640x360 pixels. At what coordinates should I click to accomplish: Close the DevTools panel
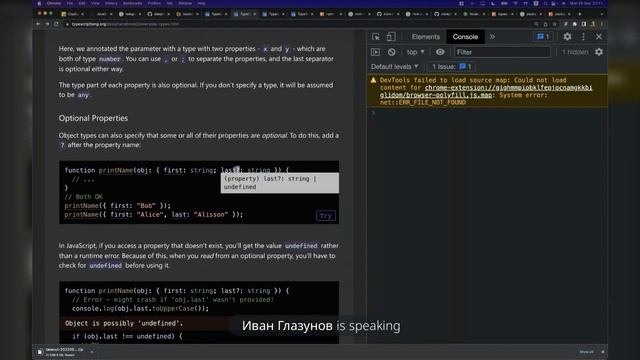(599, 37)
